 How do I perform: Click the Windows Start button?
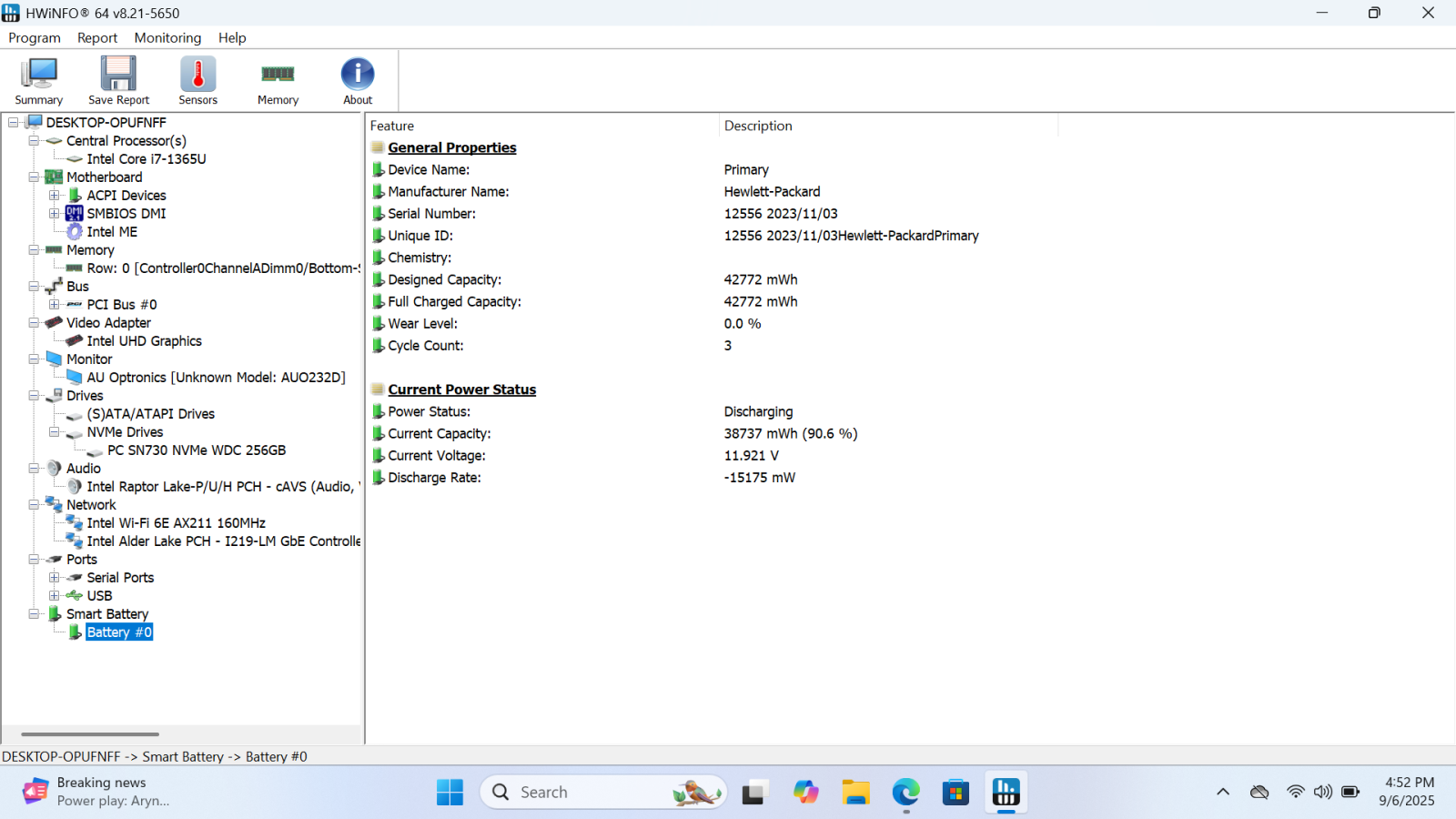pos(450,792)
